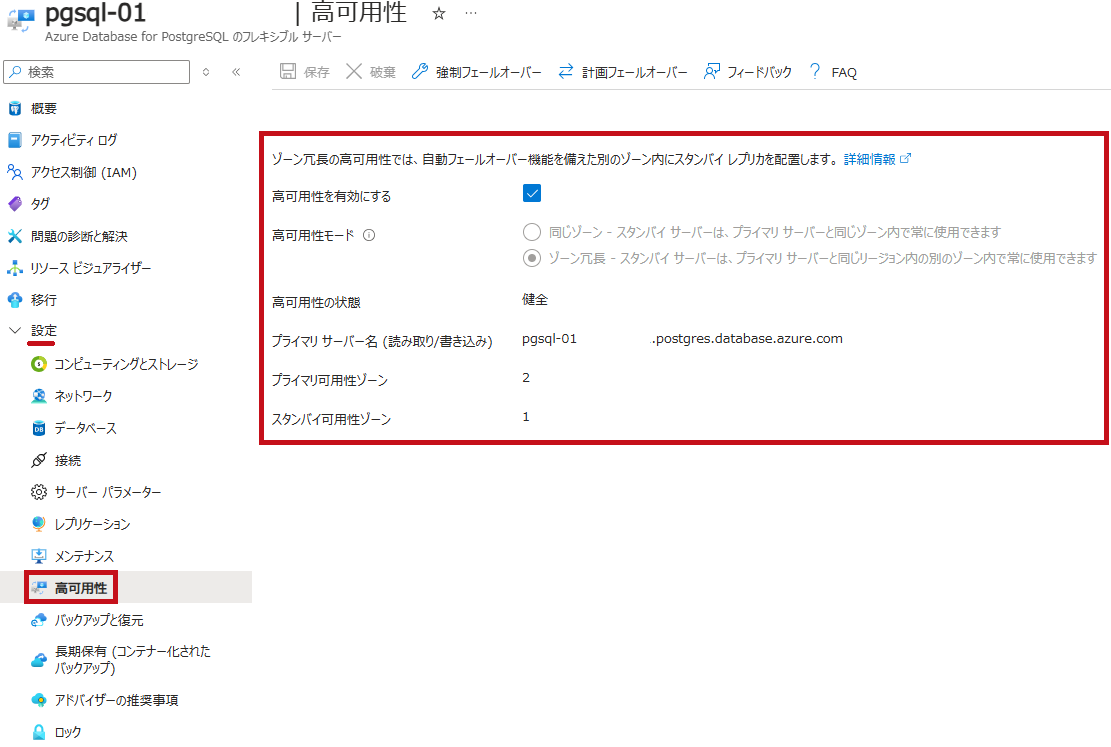This screenshot has width=1111, height=747.
Task: Click サーバー パラメーター gear icon
Action: tap(39, 492)
